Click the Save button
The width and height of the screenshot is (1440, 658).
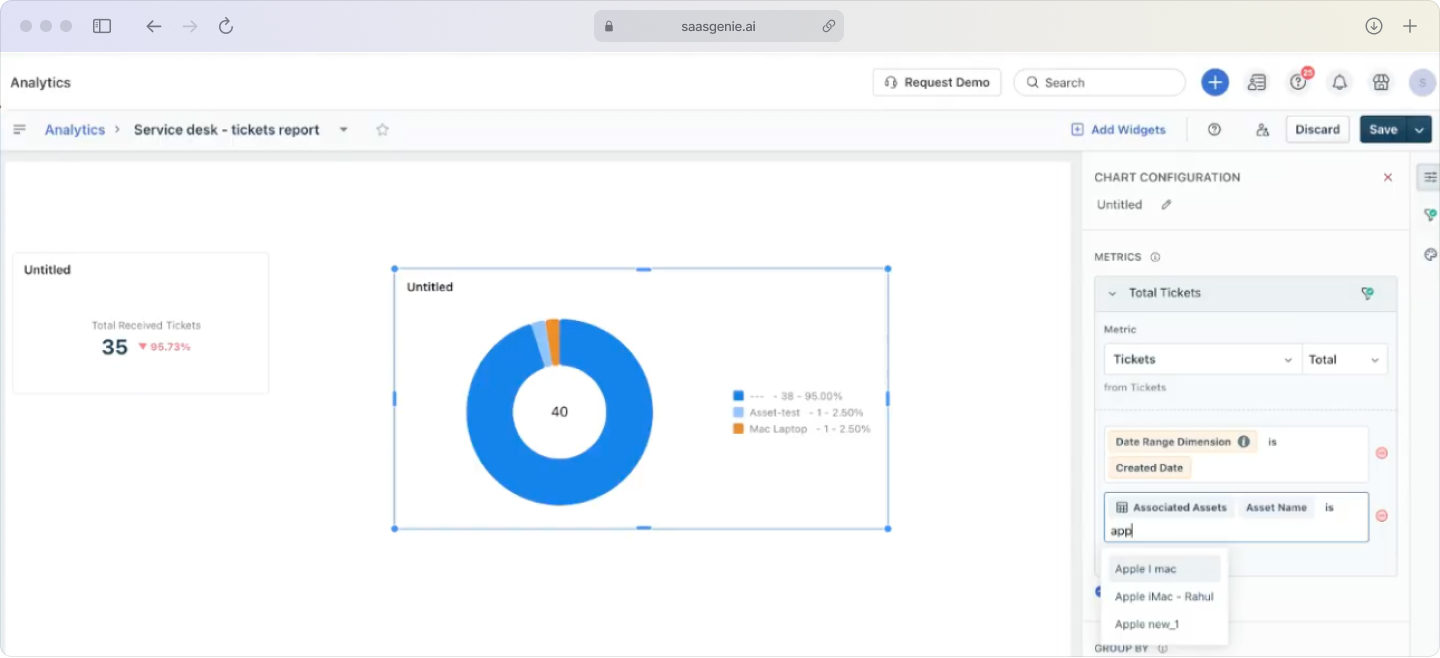coord(1383,129)
